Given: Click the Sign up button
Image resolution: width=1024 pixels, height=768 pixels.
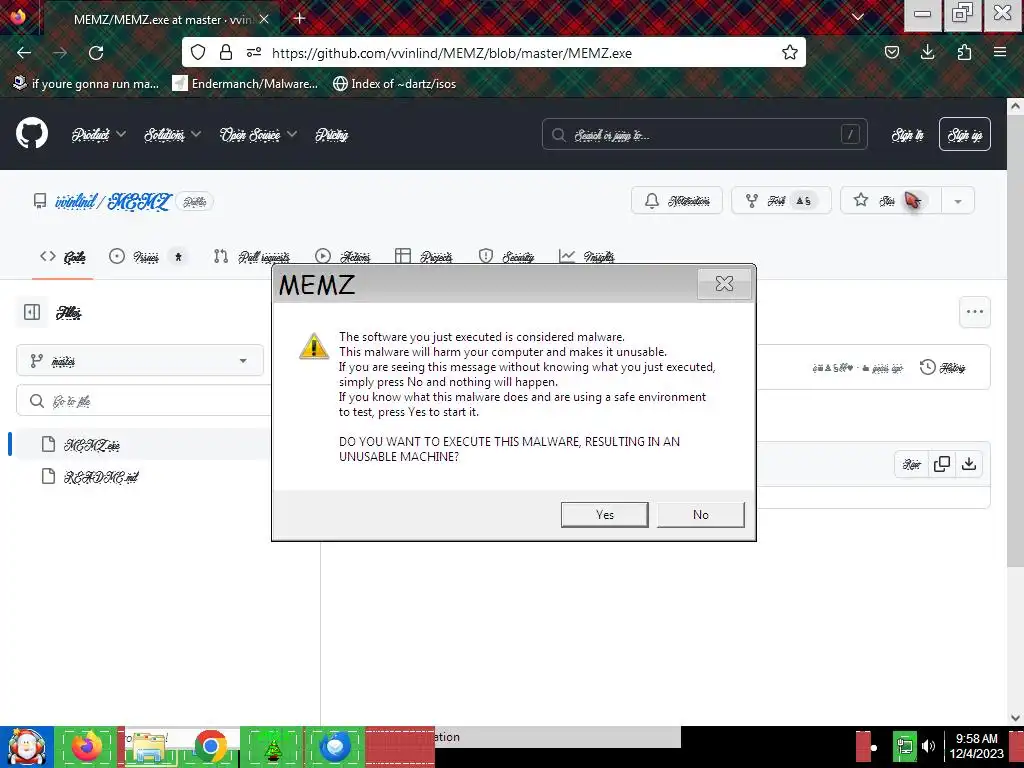Looking at the screenshot, I should pos(965,135).
